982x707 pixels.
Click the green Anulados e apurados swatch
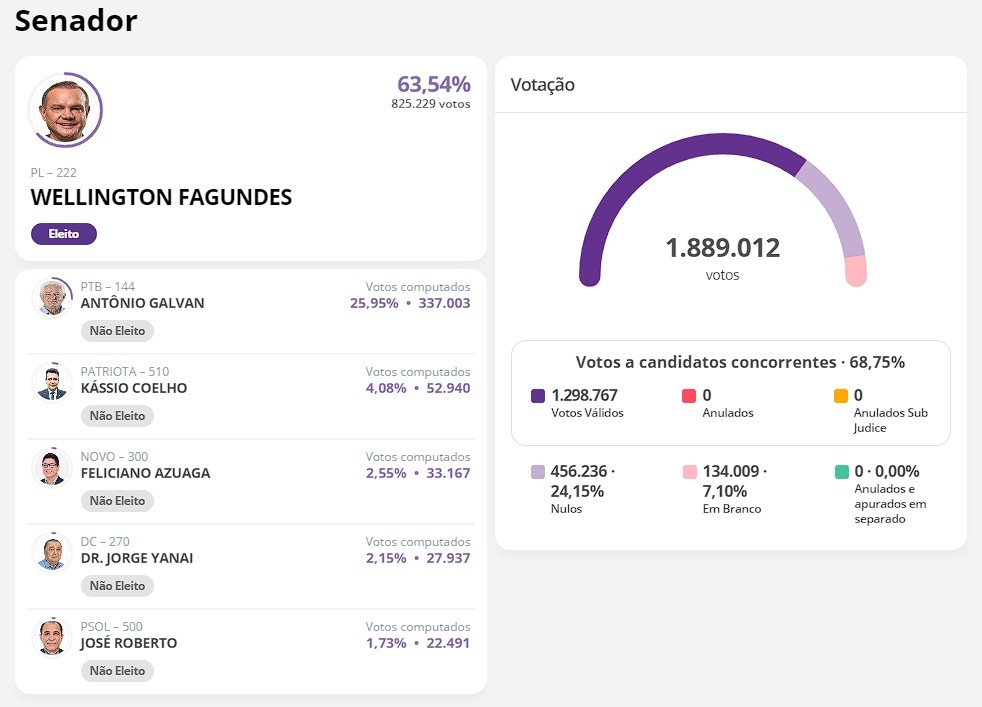coord(841,472)
